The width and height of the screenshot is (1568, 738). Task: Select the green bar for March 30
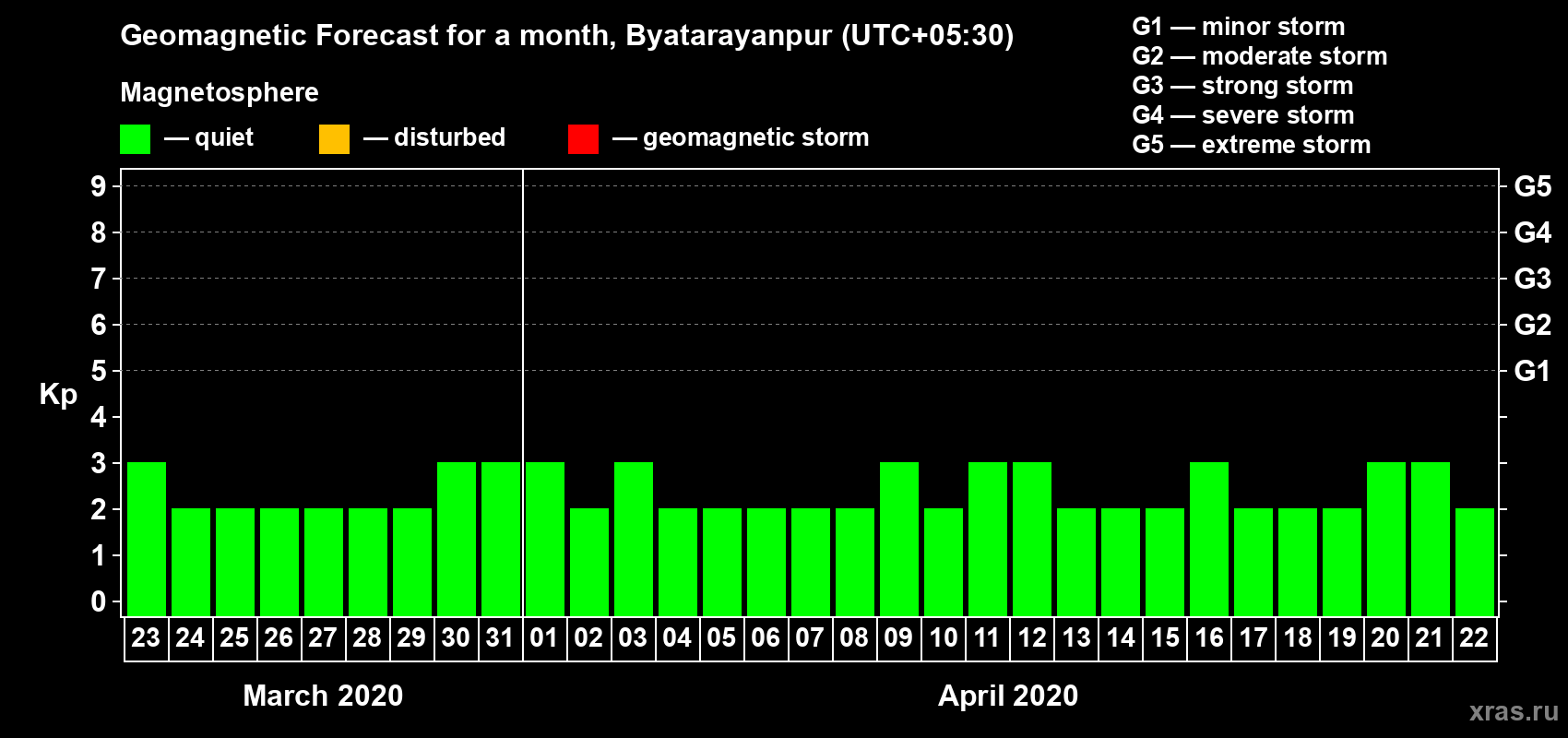[457, 539]
